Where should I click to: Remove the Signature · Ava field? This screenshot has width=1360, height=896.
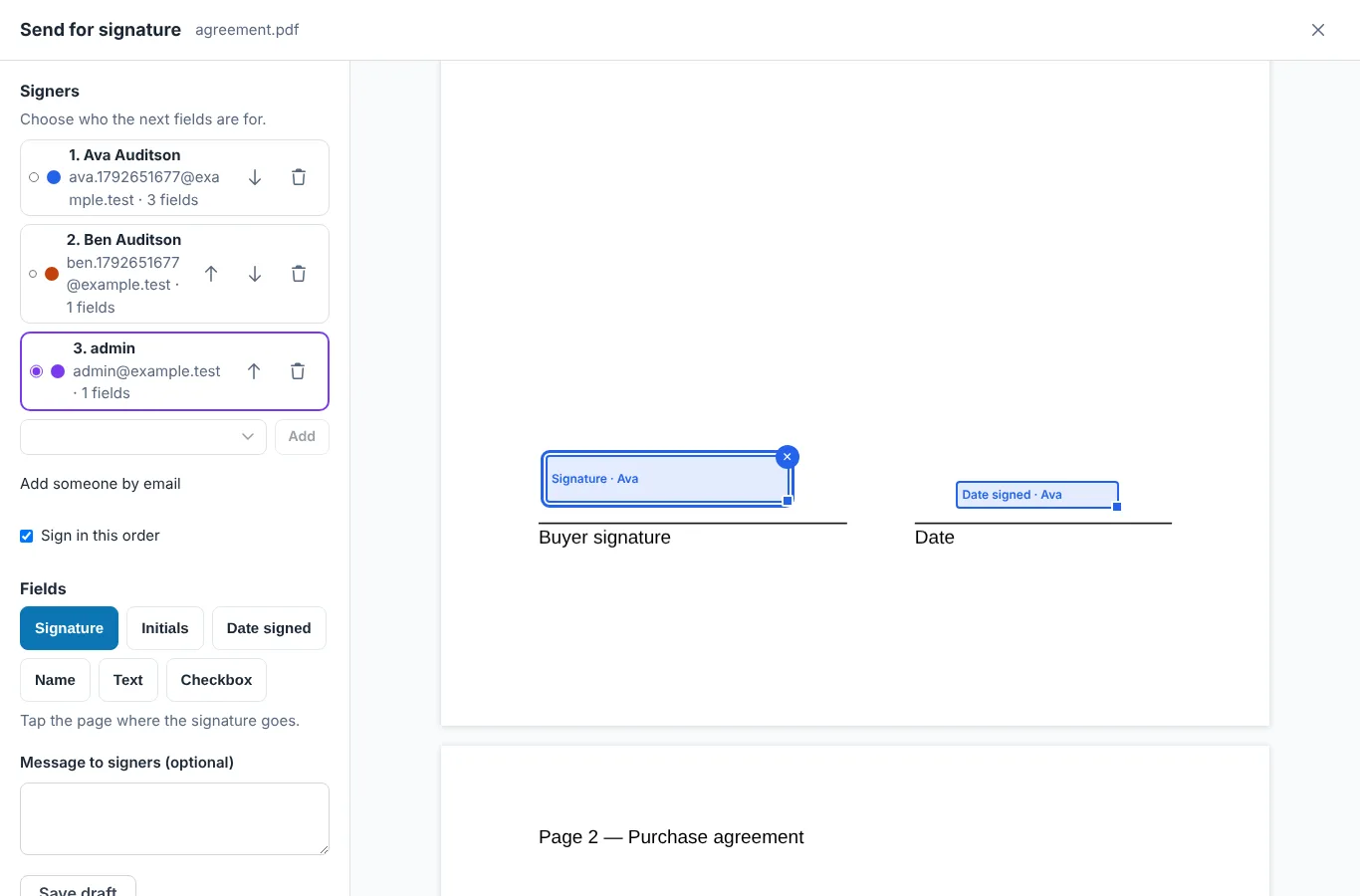[788, 457]
